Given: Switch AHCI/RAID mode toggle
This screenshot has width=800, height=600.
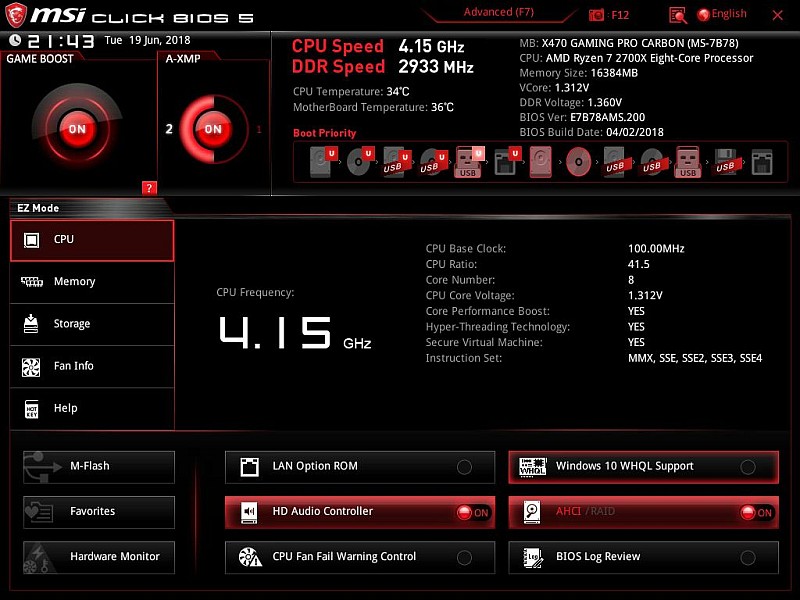Looking at the screenshot, I should click(x=757, y=513).
